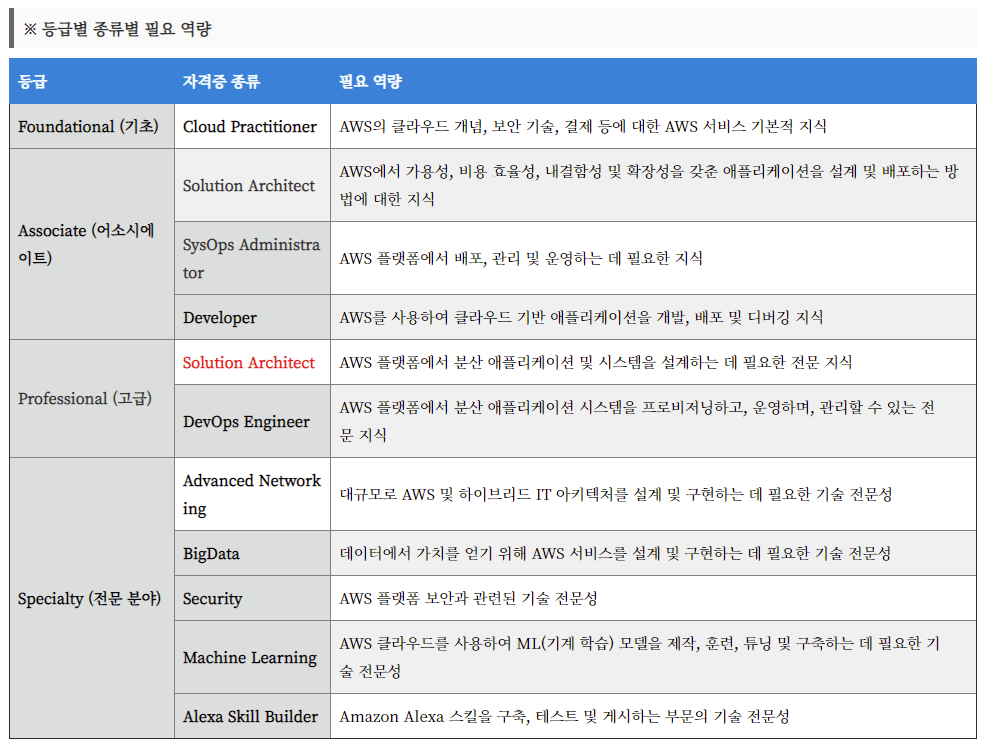
Task: Click the 'Security' cell
Action: tap(252, 598)
